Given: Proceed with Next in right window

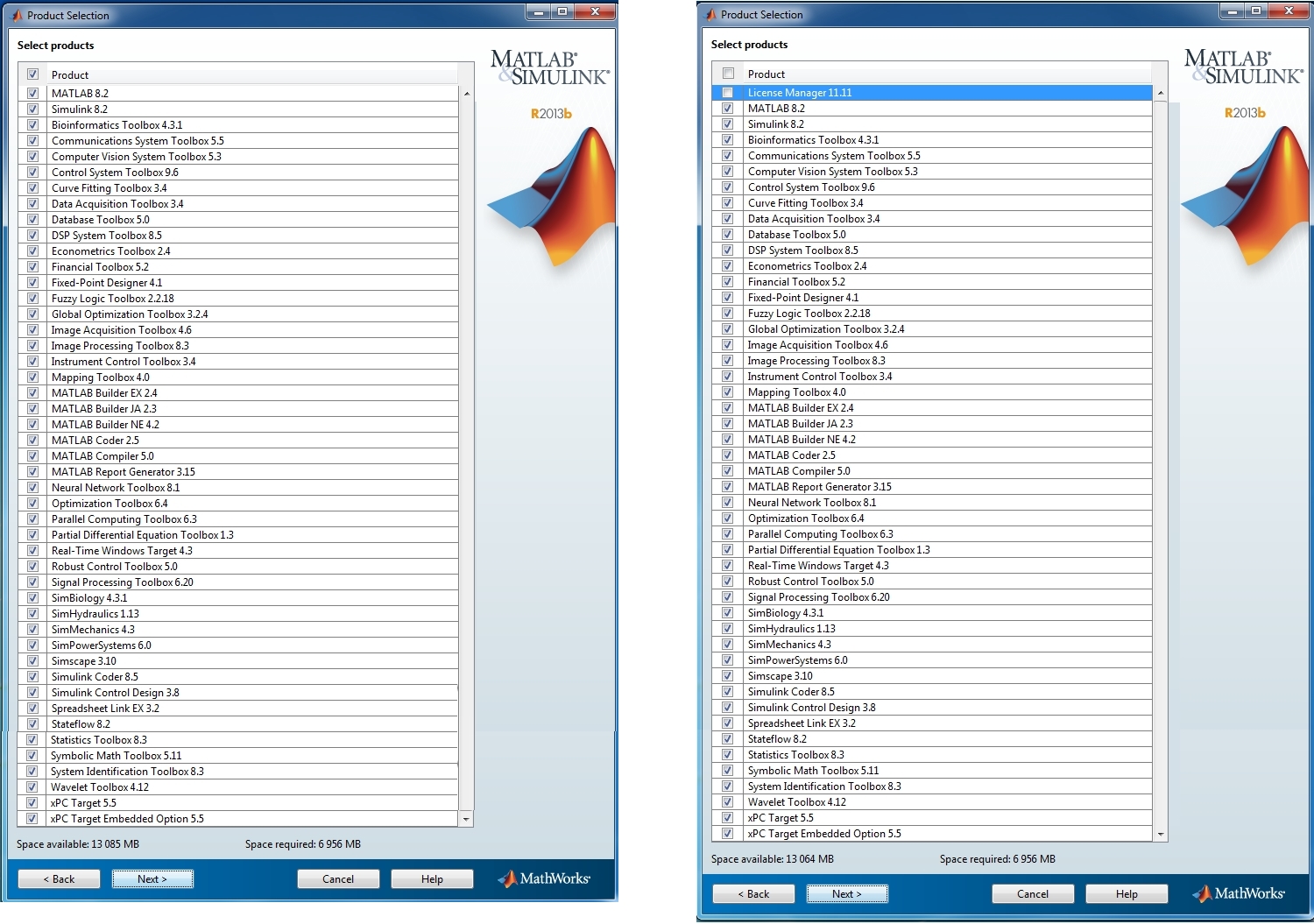Looking at the screenshot, I should click(x=847, y=893).
